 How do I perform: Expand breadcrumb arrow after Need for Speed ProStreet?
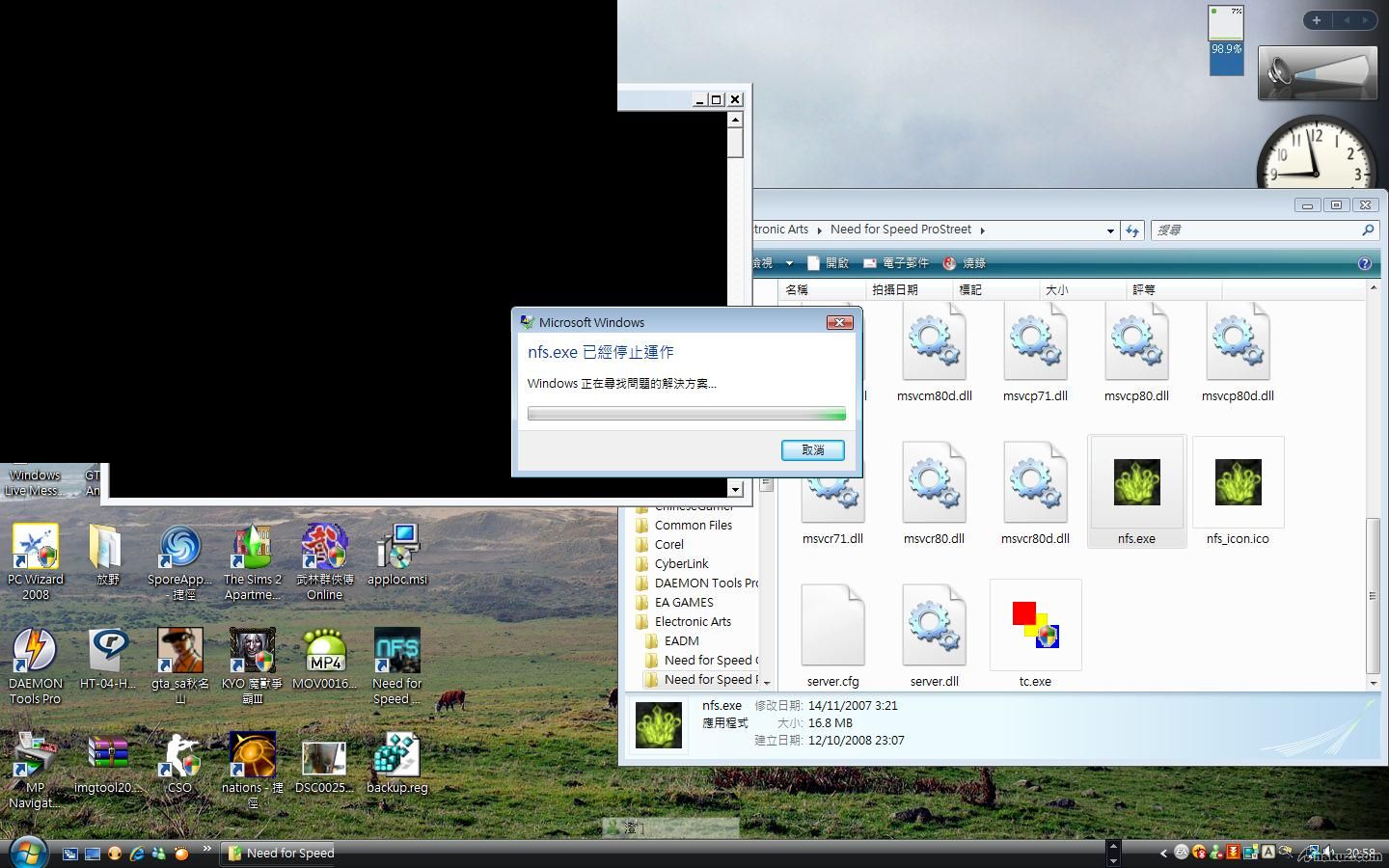[982, 231]
